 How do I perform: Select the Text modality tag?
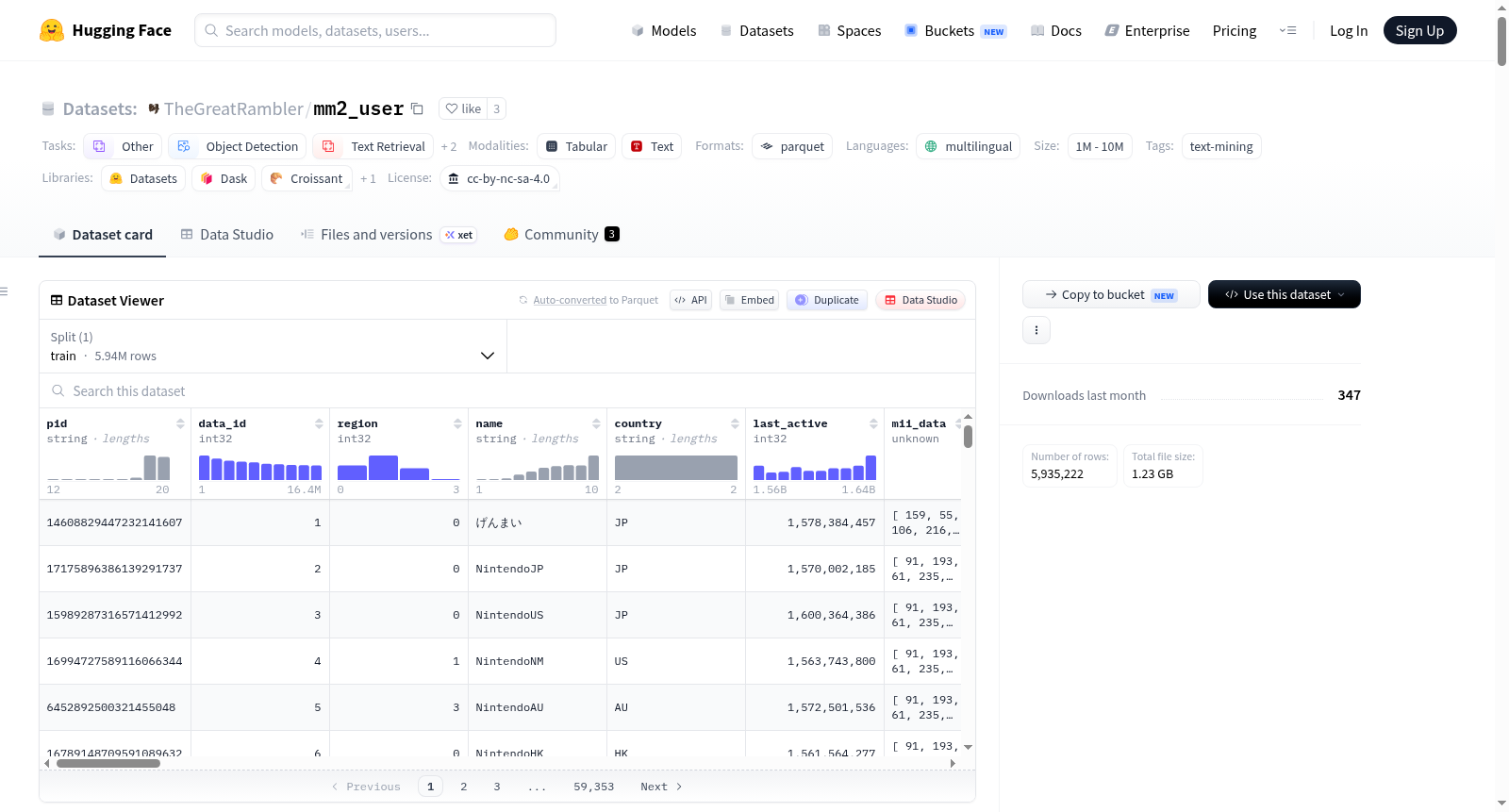pyautogui.click(x=652, y=146)
